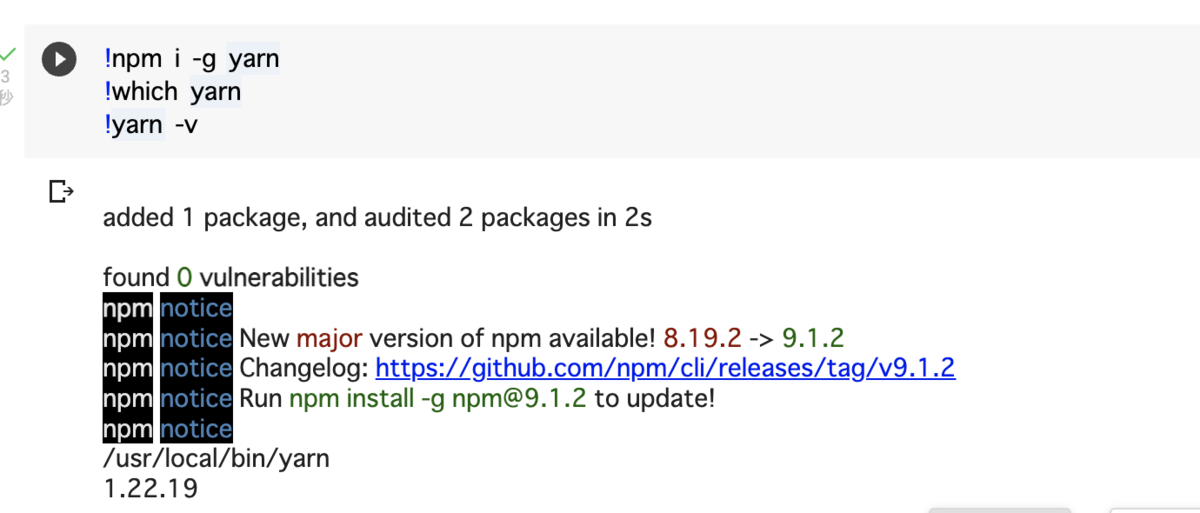Click the yarn version '1.22.19' output

[150, 489]
